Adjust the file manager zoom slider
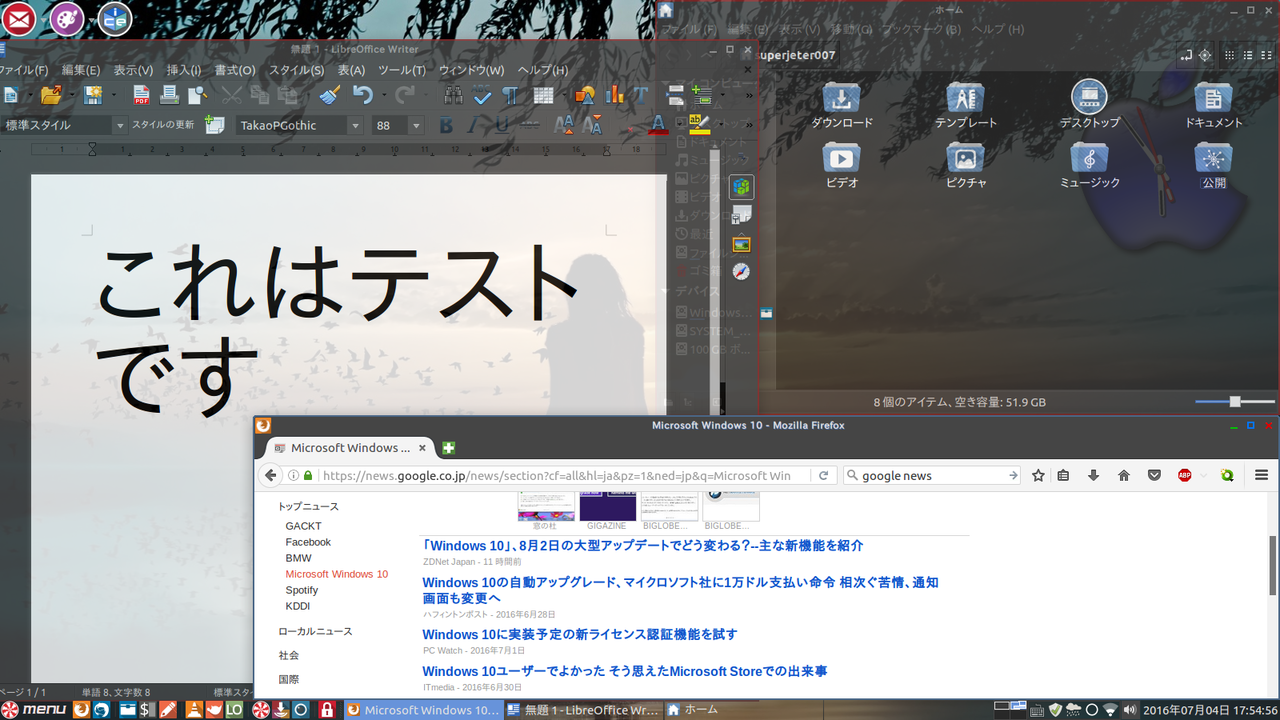Viewport: 1280px width, 720px height. pyautogui.click(x=1234, y=402)
